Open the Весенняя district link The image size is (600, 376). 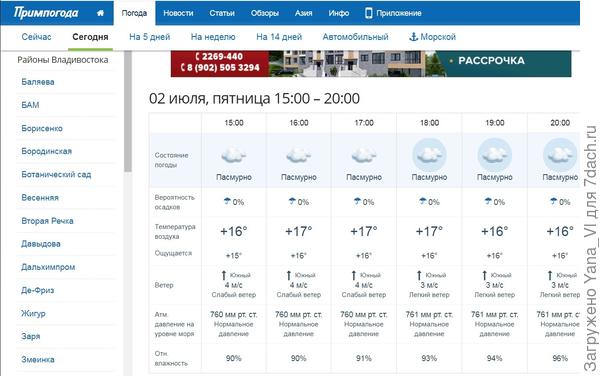pyautogui.click(x=40, y=198)
